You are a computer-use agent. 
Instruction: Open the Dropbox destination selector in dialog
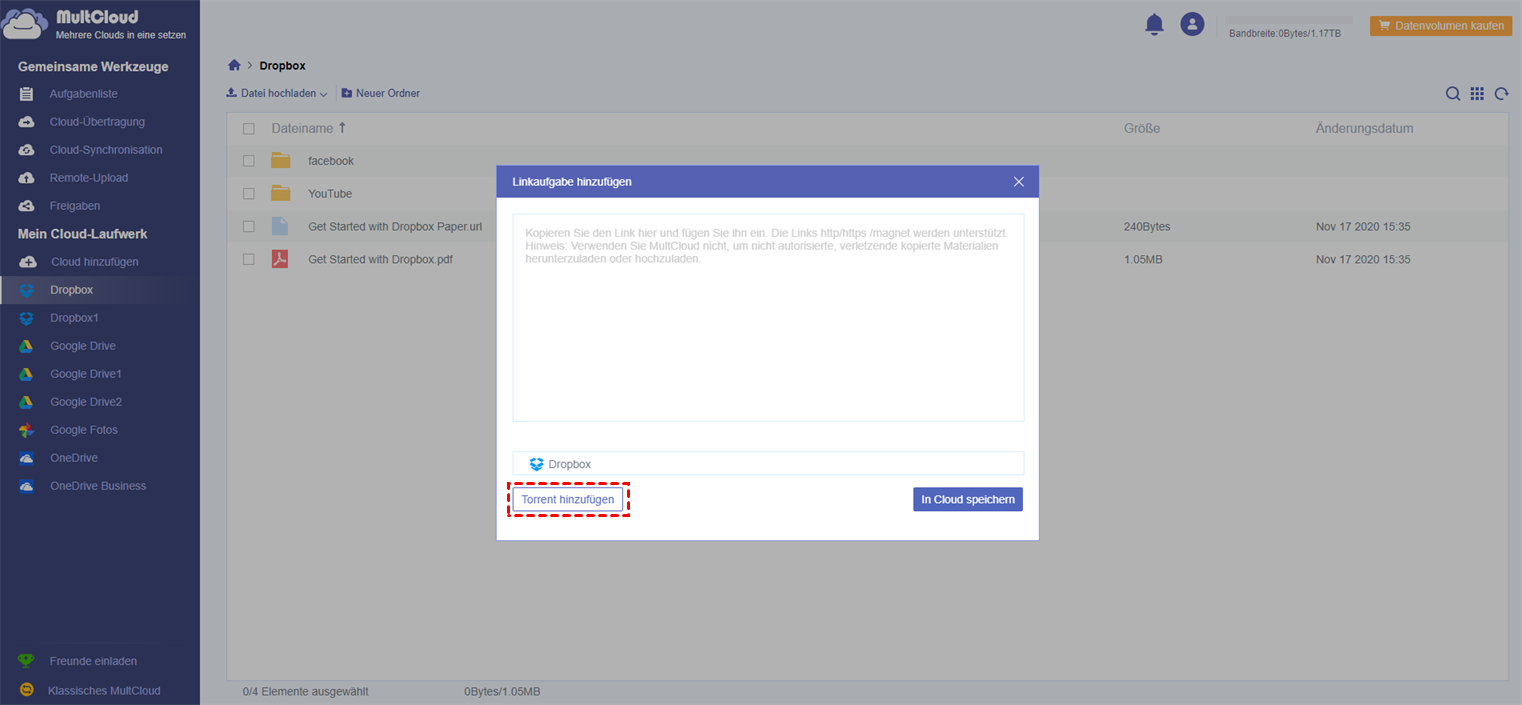pyautogui.click(x=768, y=464)
